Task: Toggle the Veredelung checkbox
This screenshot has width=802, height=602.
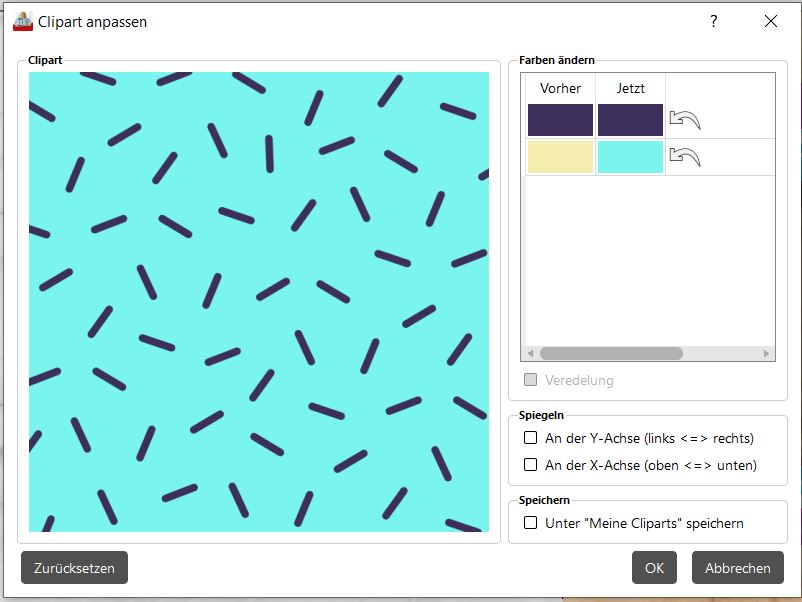Action: coord(531,380)
